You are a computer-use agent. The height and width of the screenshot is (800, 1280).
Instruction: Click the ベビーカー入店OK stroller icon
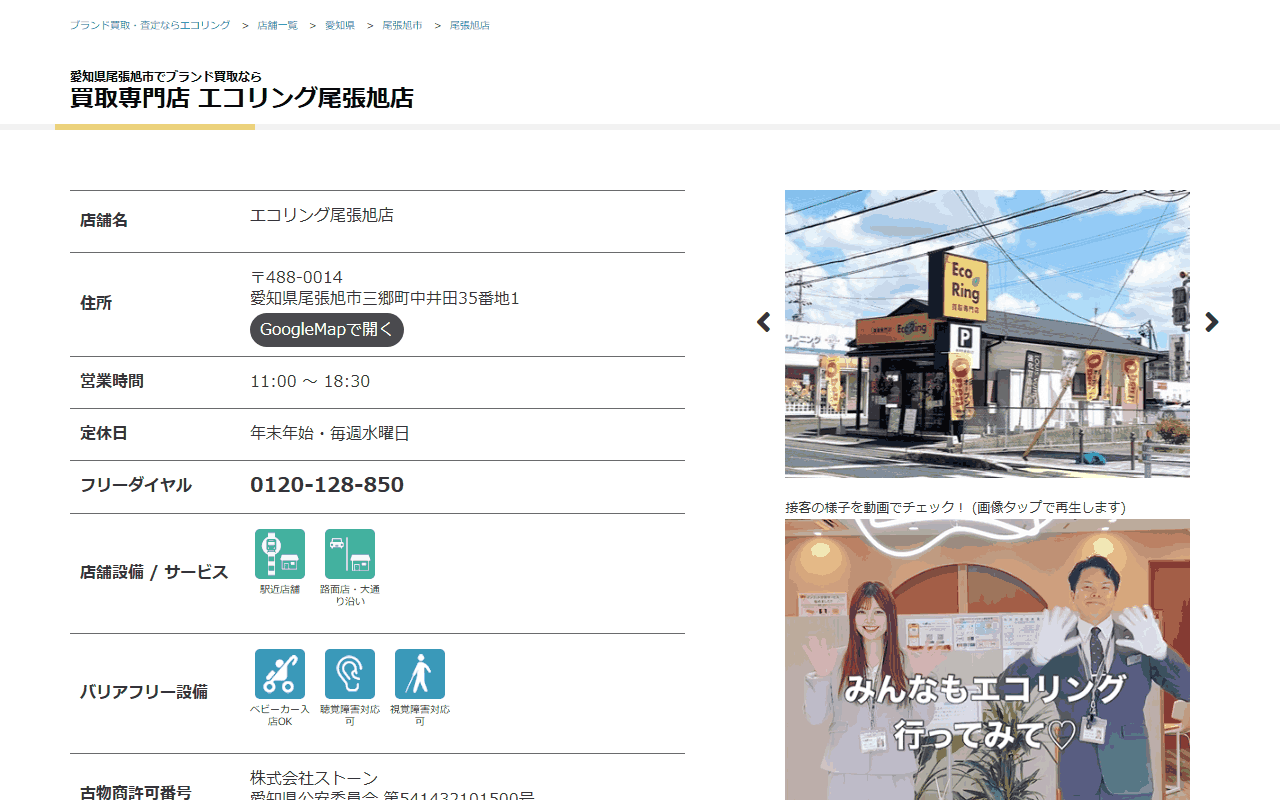(280, 674)
